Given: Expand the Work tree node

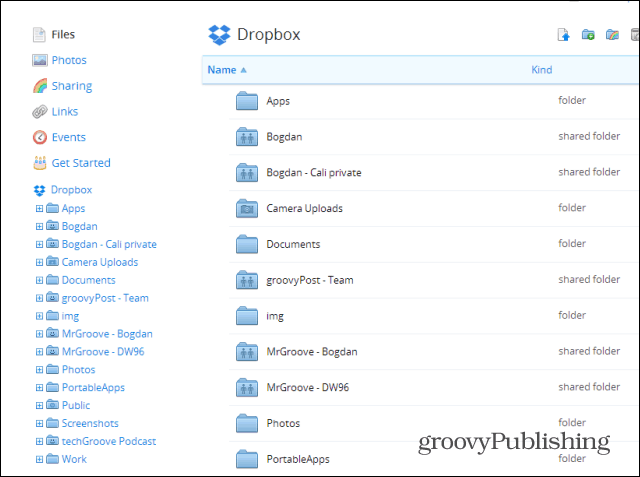Looking at the screenshot, I should coord(39,459).
